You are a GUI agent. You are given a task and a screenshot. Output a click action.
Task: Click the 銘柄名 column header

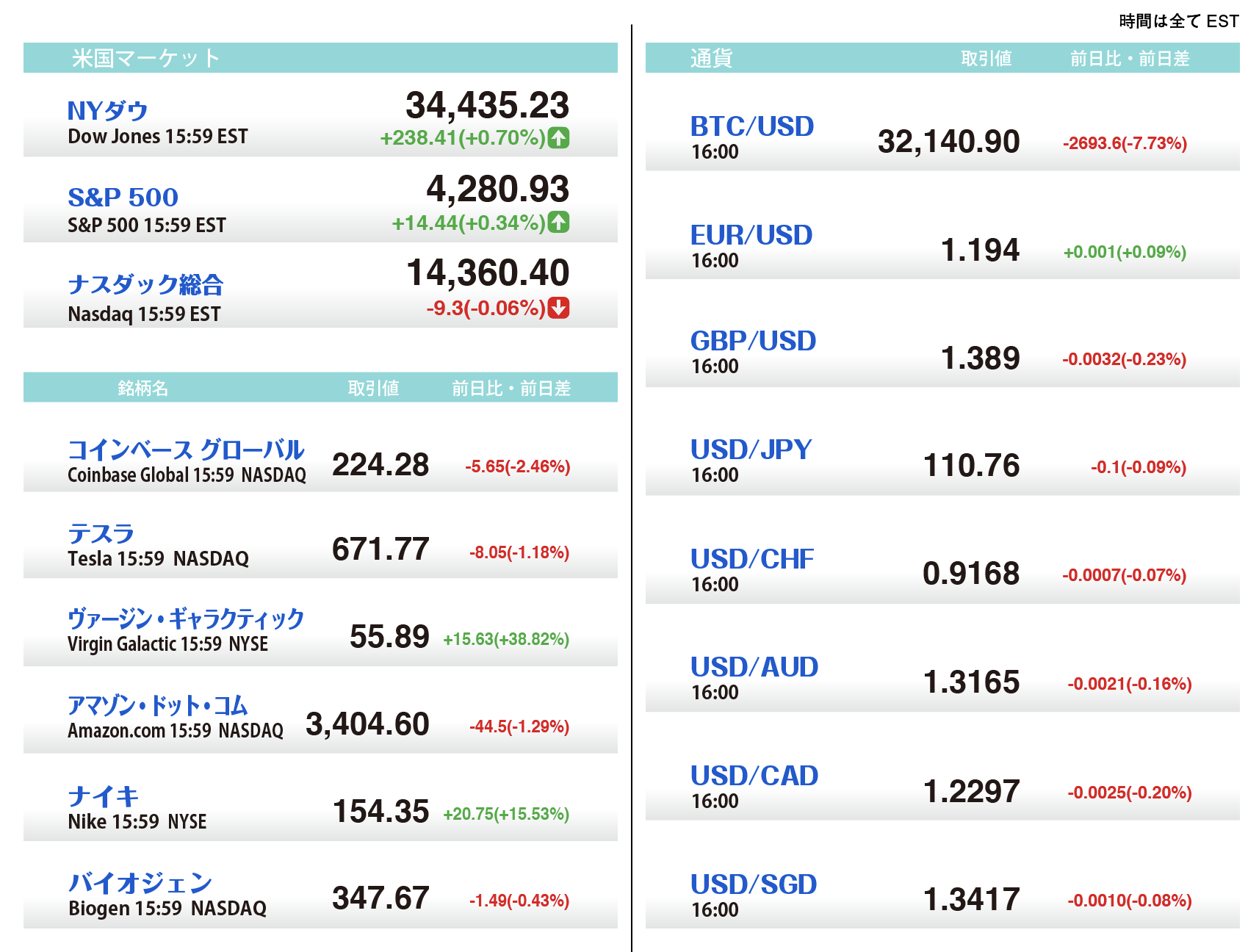[143, 388]
